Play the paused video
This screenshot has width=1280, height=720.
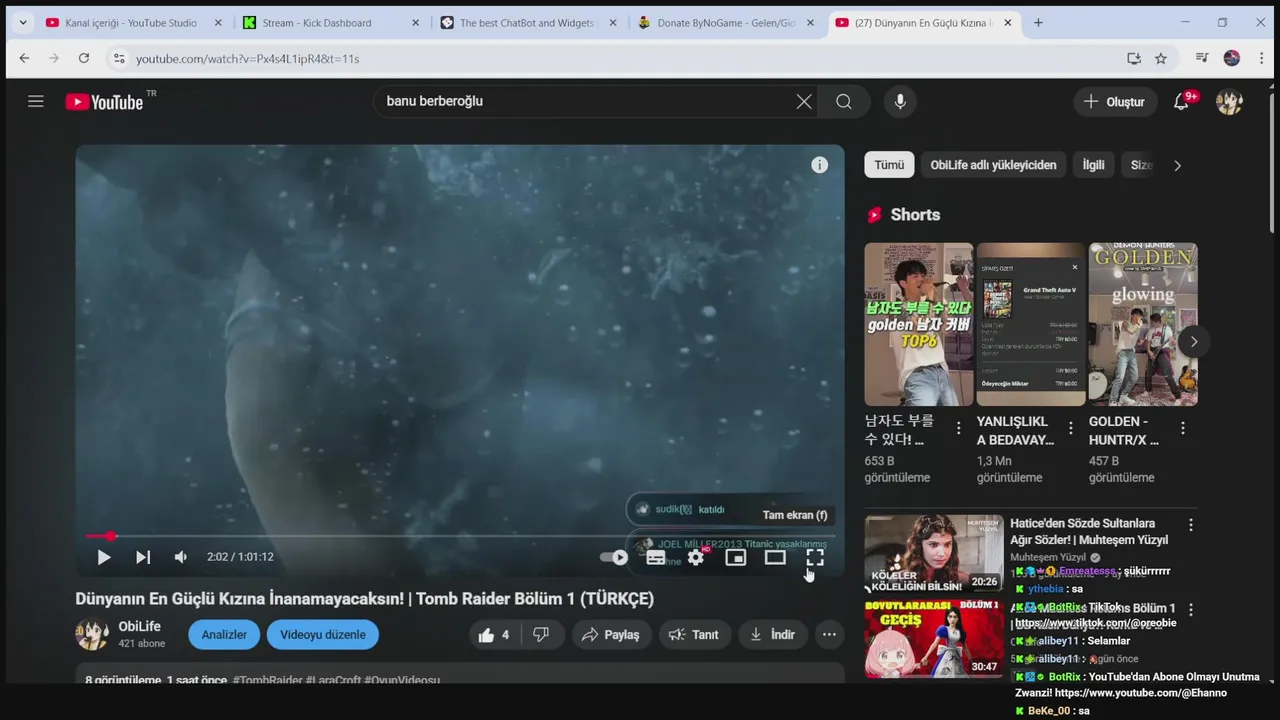coord(103,557)
